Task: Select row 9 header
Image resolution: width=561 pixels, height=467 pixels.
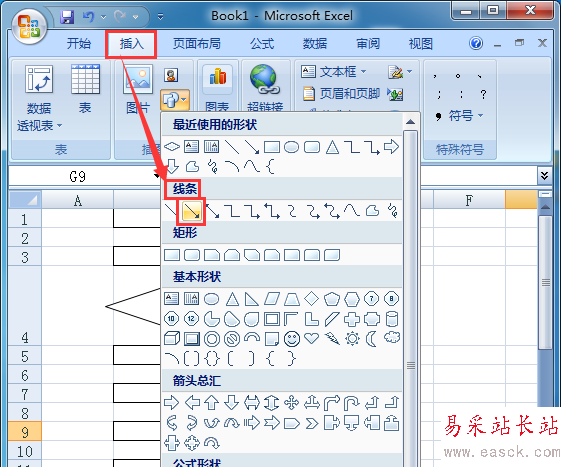Action: [x=25, y=432]
